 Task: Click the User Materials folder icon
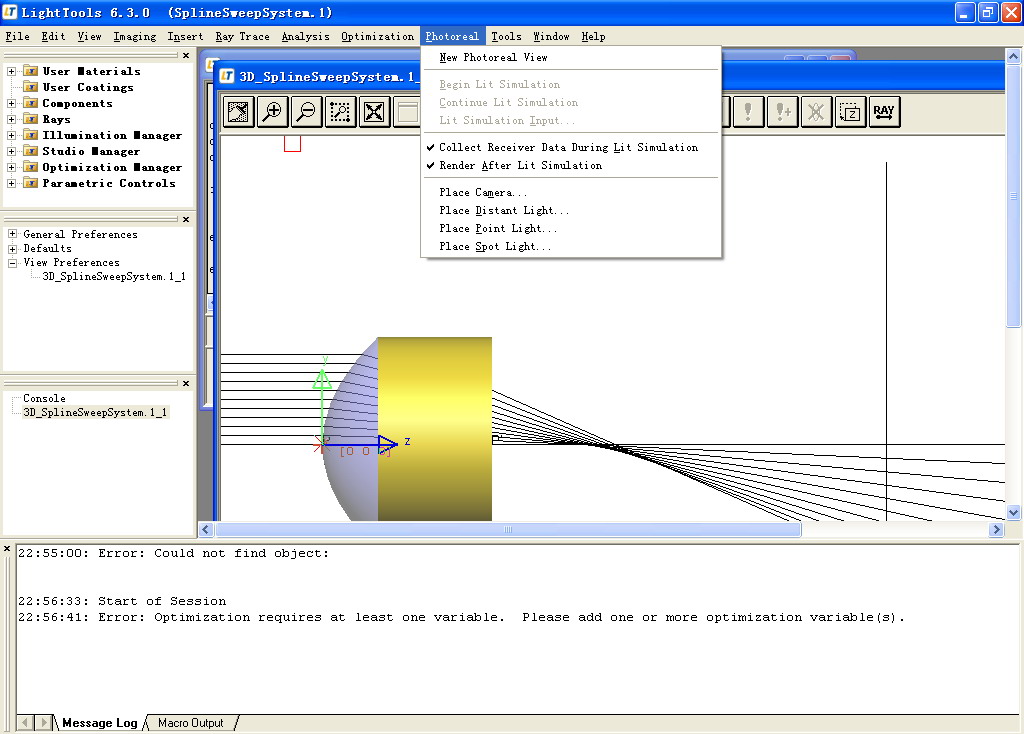tap(30, 71)
